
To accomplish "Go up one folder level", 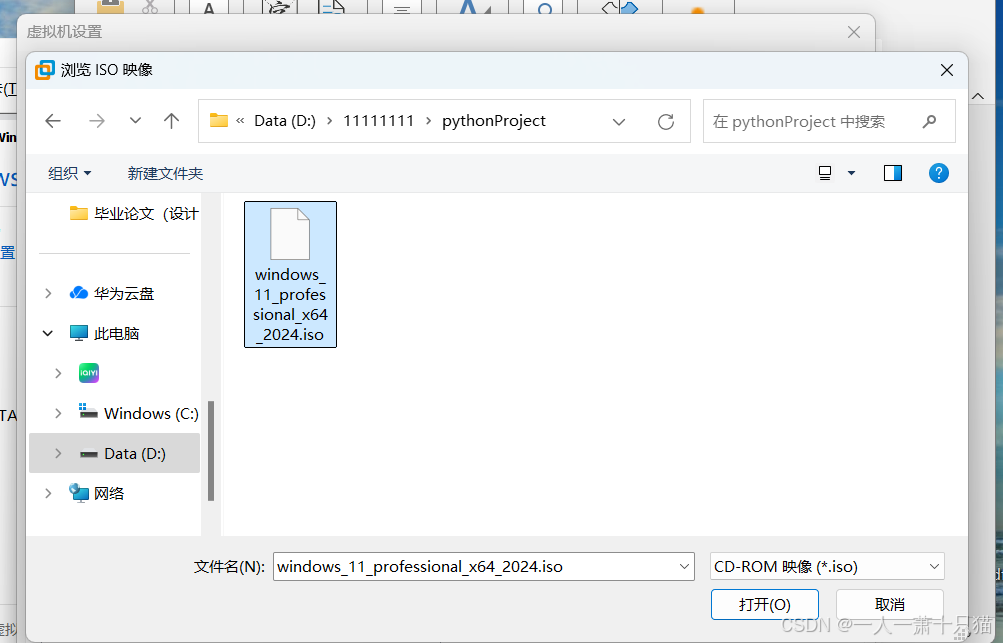I will coord(171,120).
